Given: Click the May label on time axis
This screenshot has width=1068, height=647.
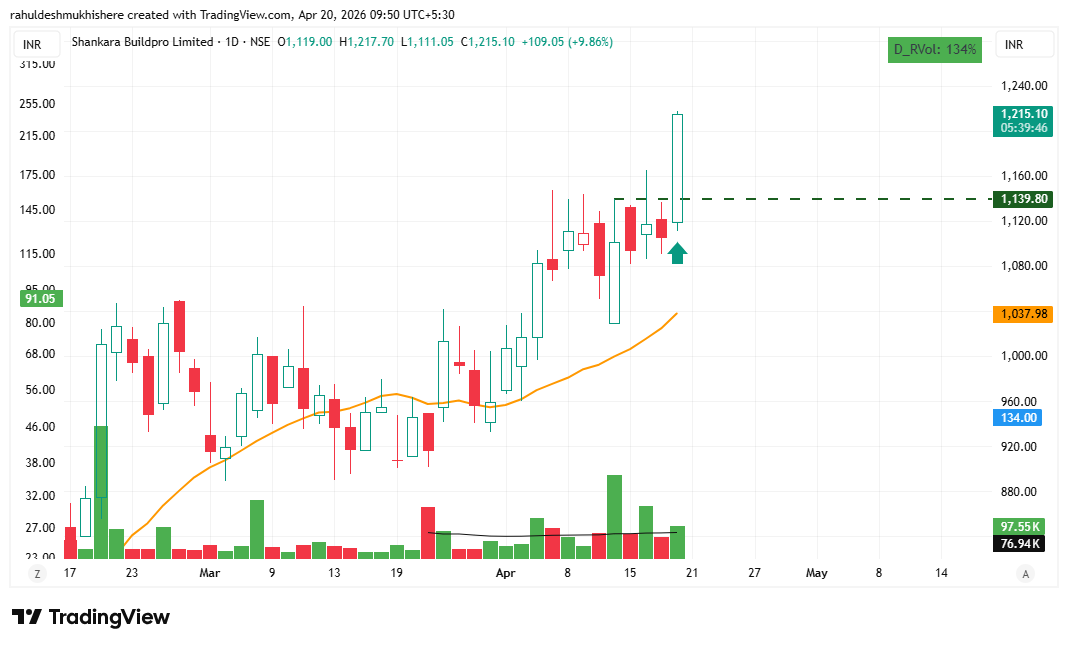Looking at the screenshot, I should [x=817, y=573].
